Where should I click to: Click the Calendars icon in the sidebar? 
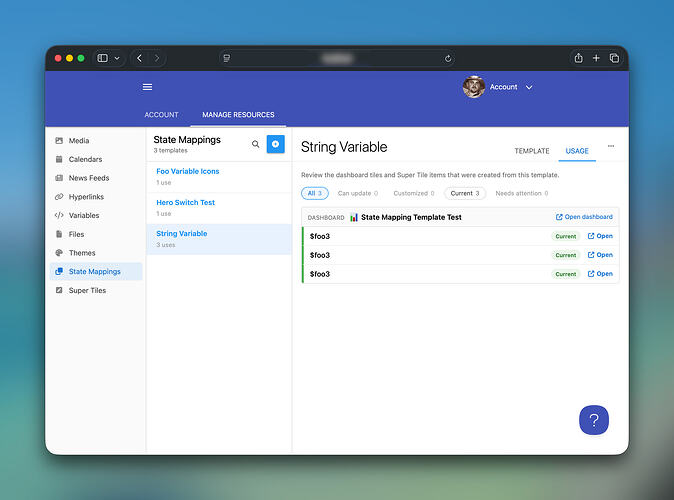[59, 159]
